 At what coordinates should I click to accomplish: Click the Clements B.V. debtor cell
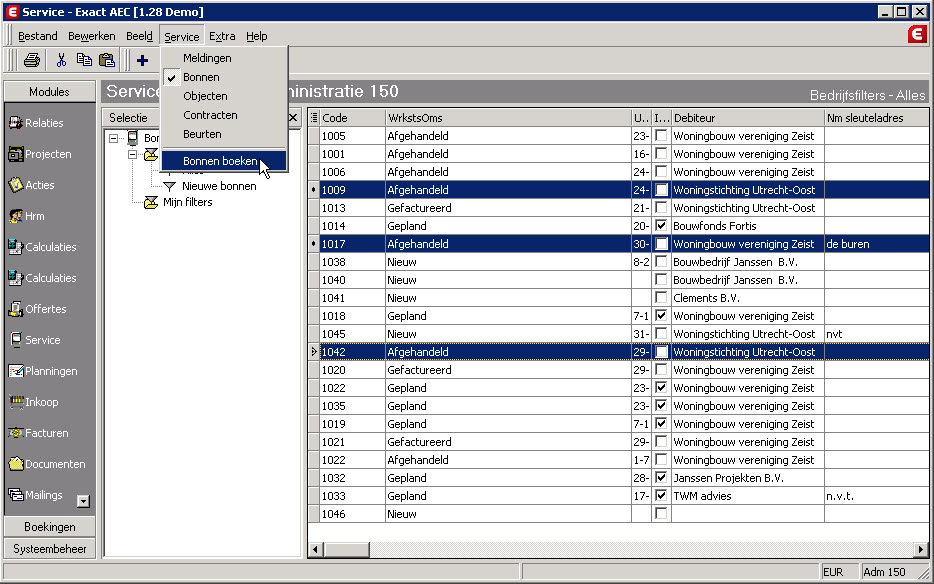click(748, 298)
